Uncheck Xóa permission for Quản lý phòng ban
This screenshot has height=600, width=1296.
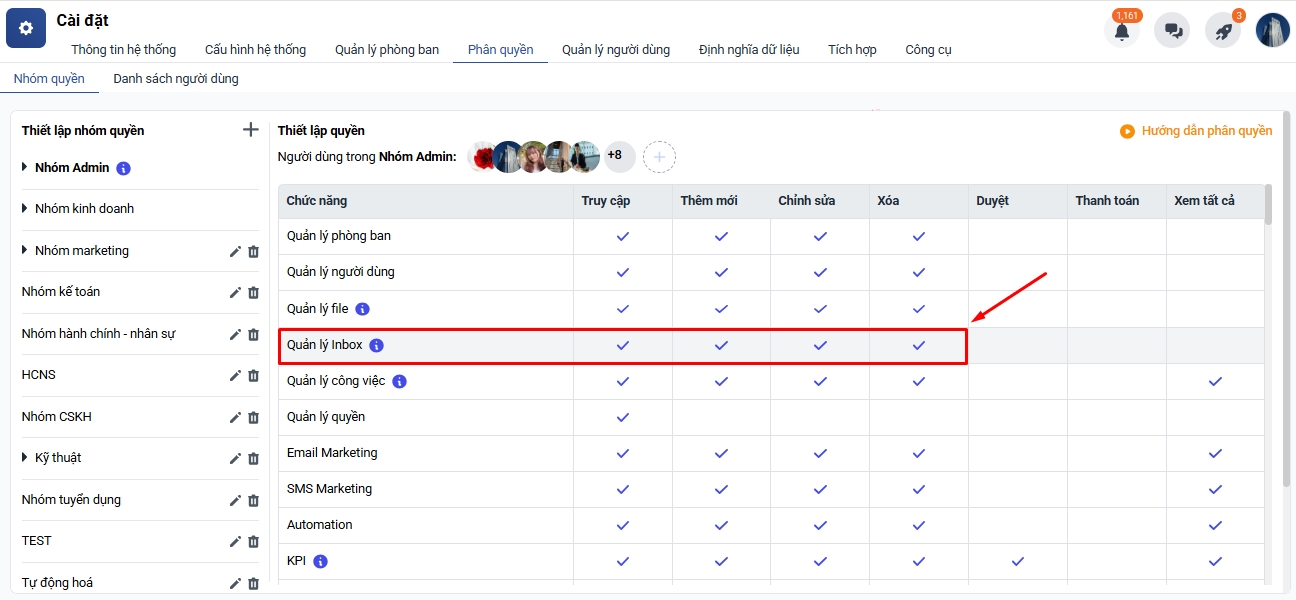(918, 237)
